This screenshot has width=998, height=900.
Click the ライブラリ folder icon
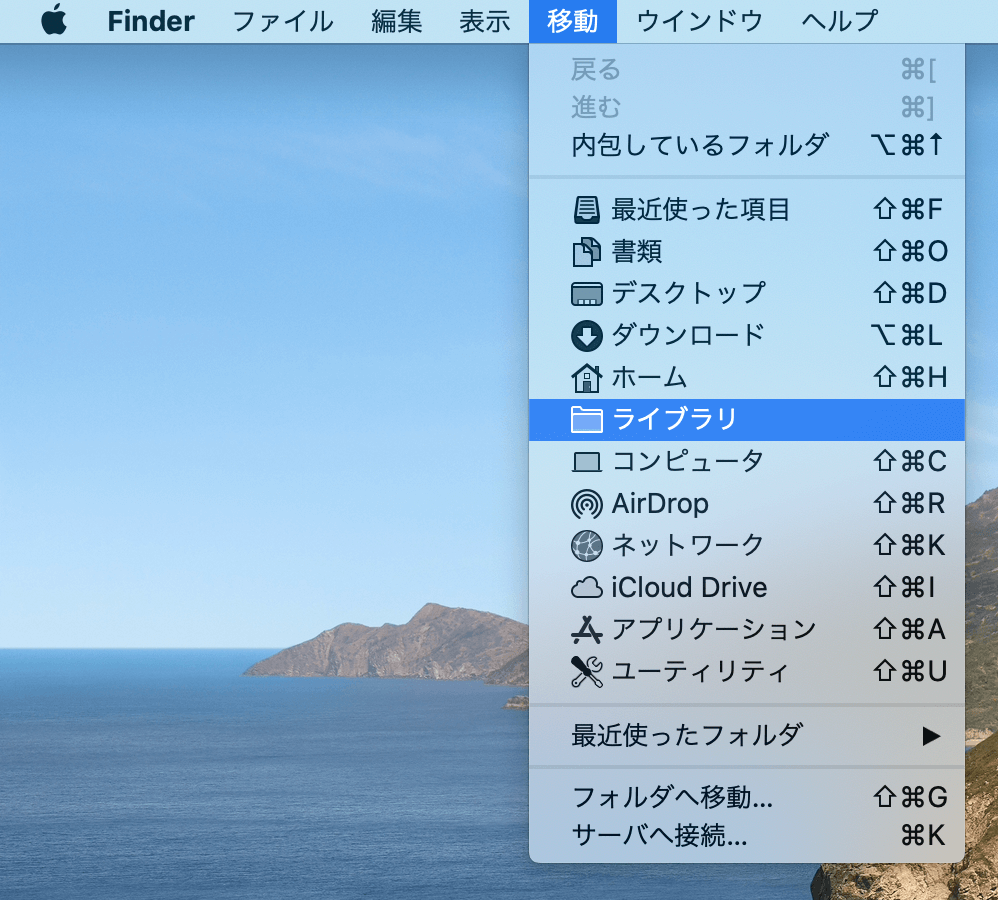tap(586, 419)
